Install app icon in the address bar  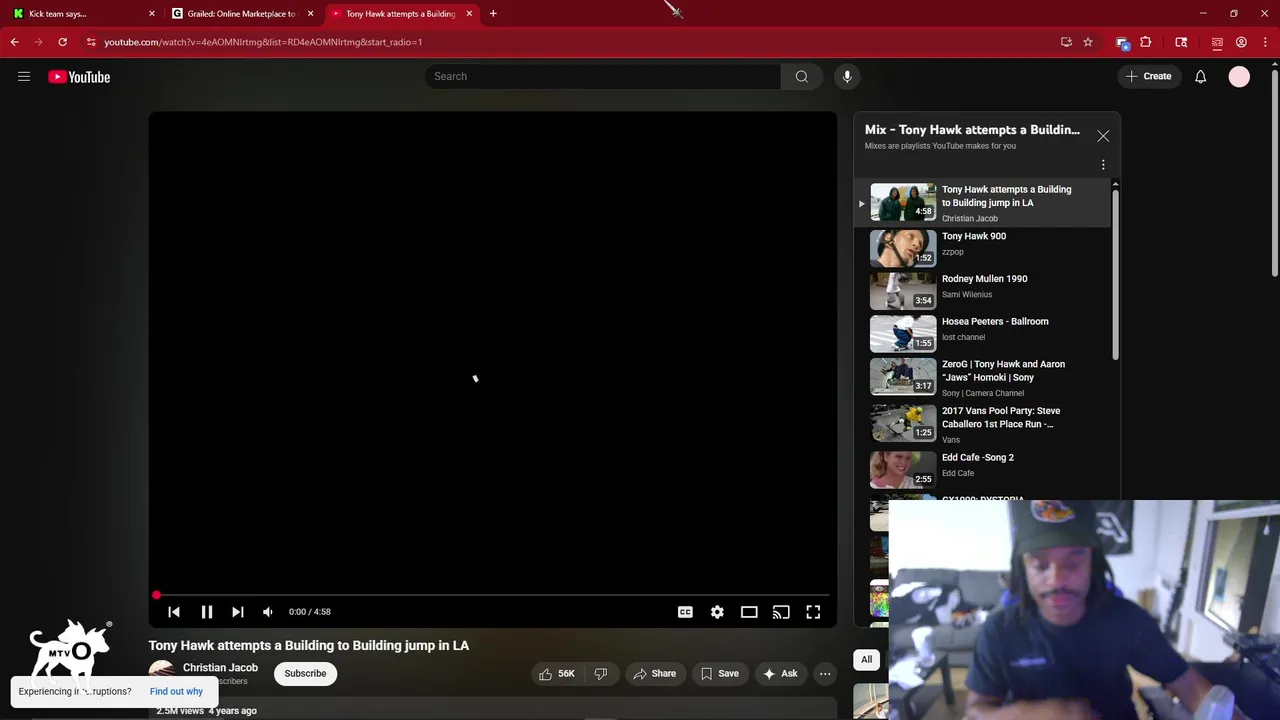click(x=1066, y=42)
